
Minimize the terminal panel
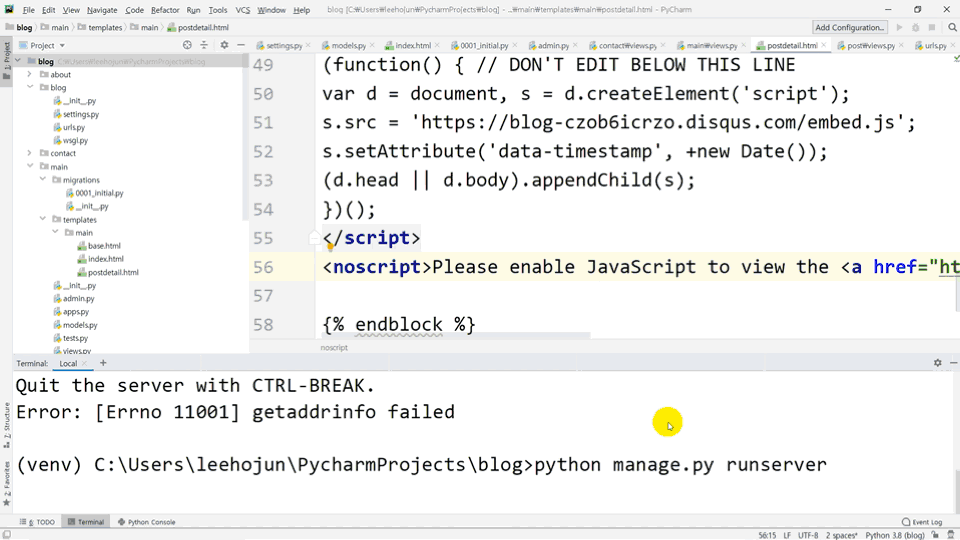(x=953, y=363)
